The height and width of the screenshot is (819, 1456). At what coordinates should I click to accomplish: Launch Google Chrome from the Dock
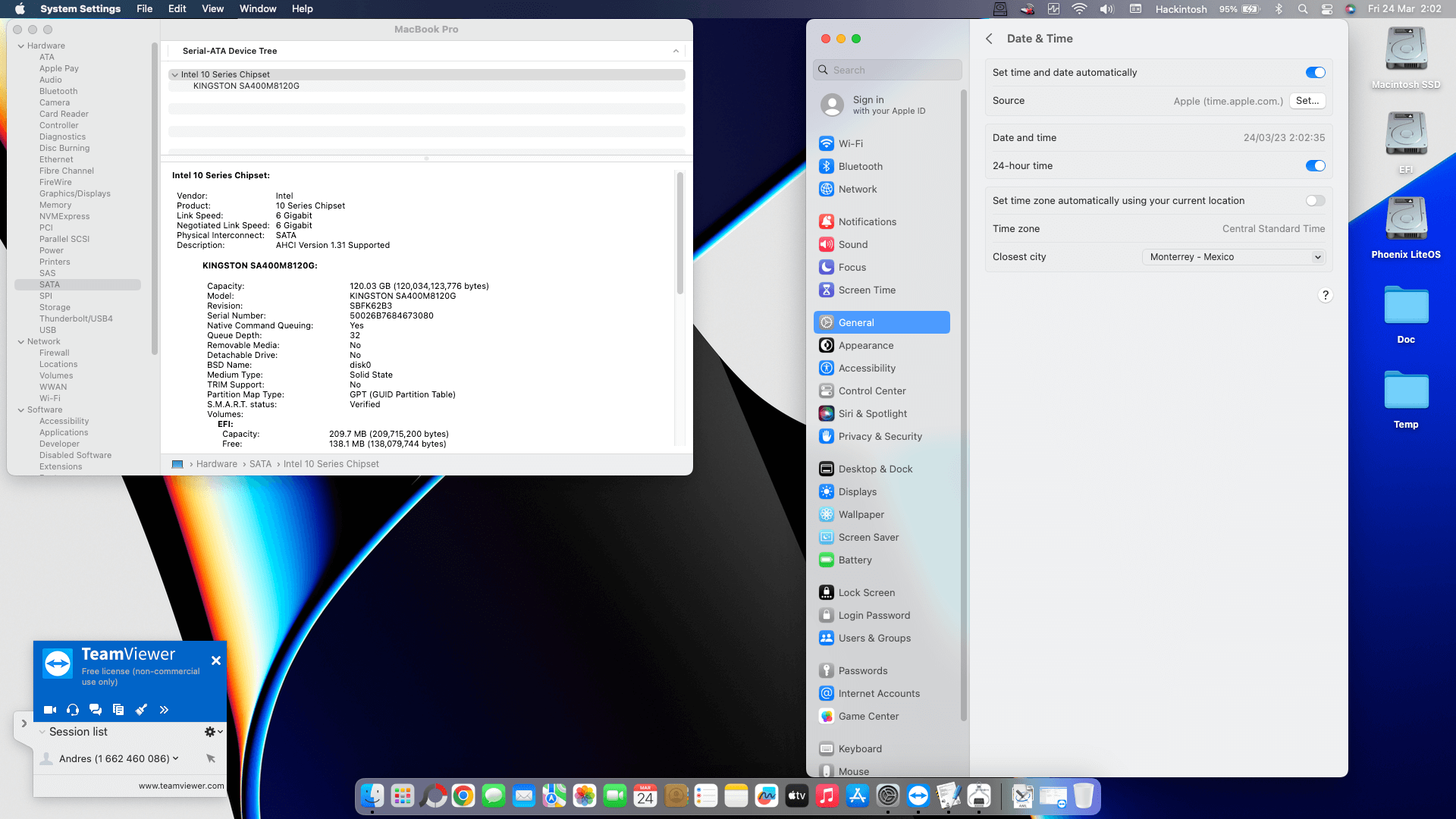[463, 795]
